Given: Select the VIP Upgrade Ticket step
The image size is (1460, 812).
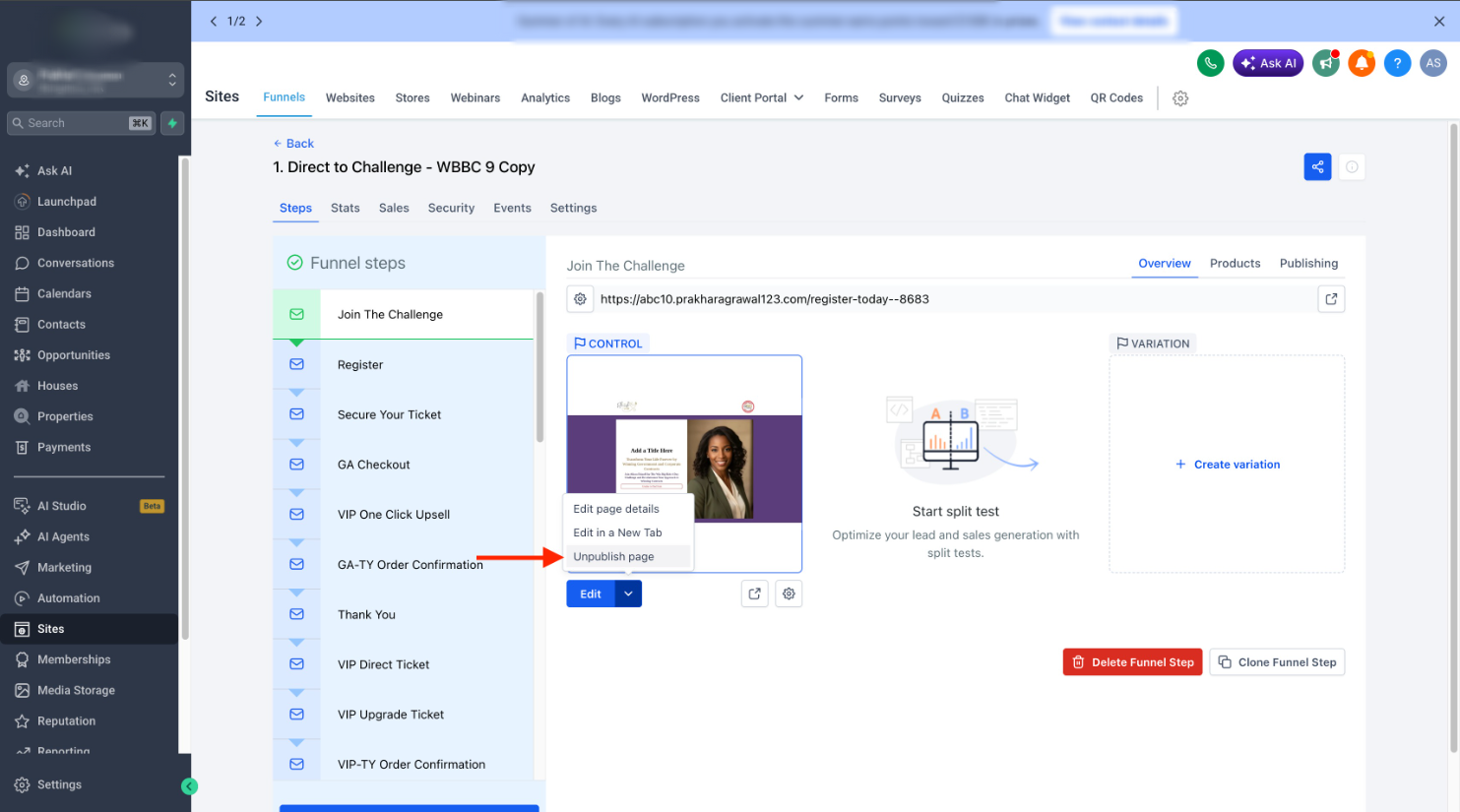Looking at the screenshot, I should pos(404,715).
